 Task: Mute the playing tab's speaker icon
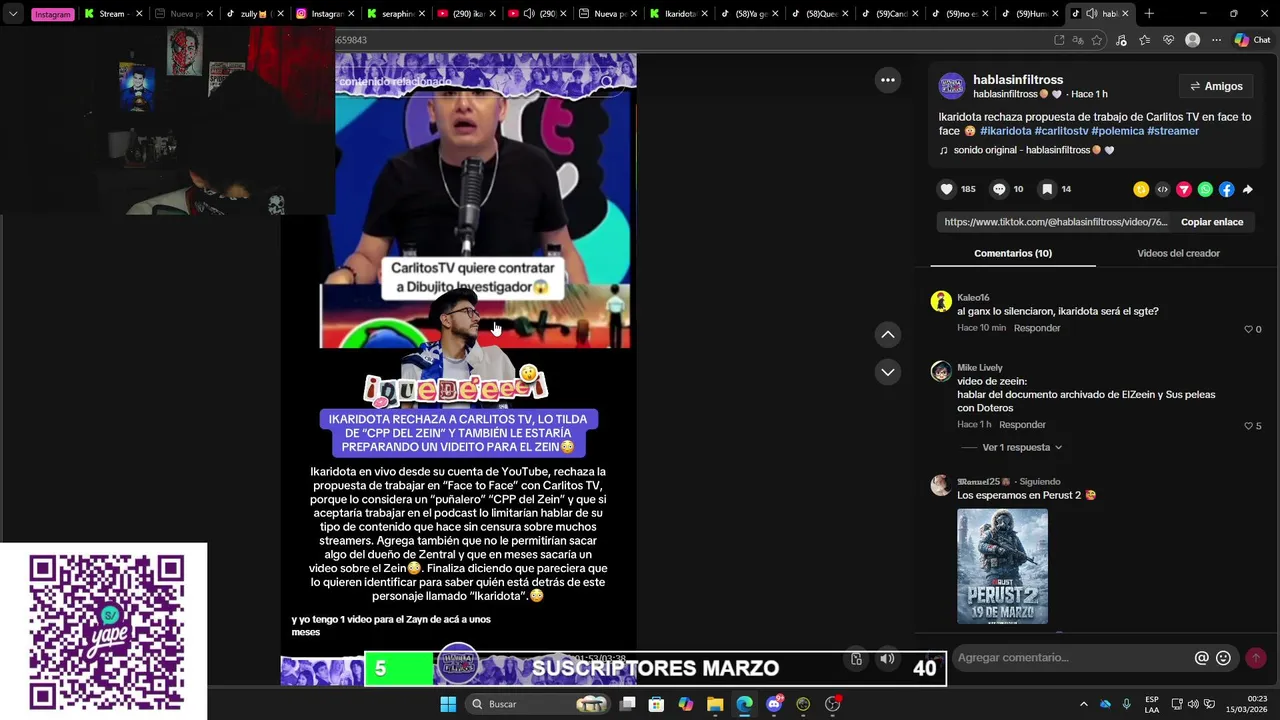(1092, 14)
